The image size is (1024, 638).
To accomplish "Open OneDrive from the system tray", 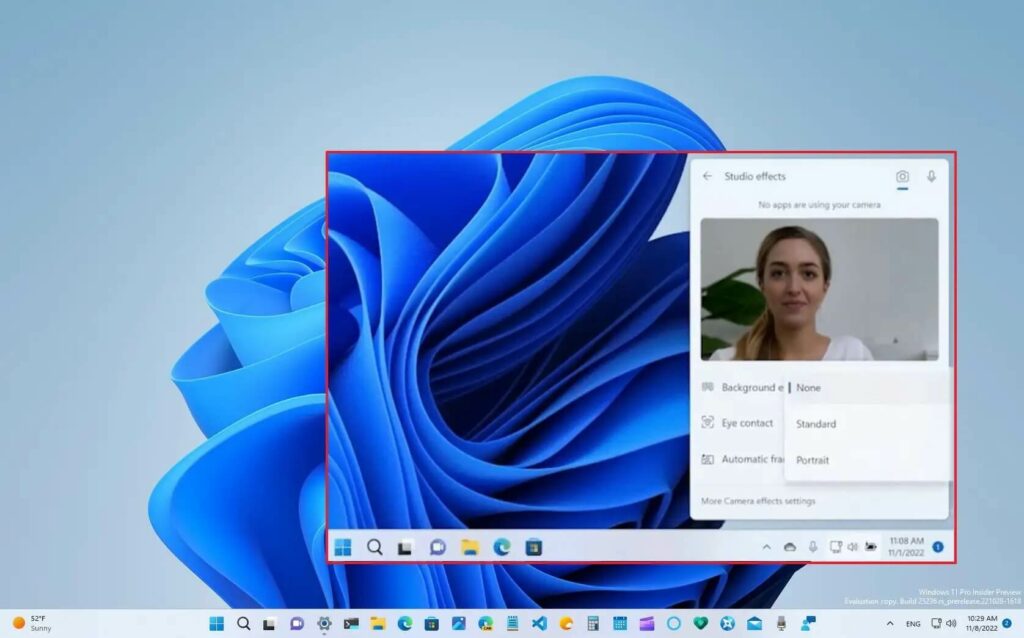I will (789, 547).
